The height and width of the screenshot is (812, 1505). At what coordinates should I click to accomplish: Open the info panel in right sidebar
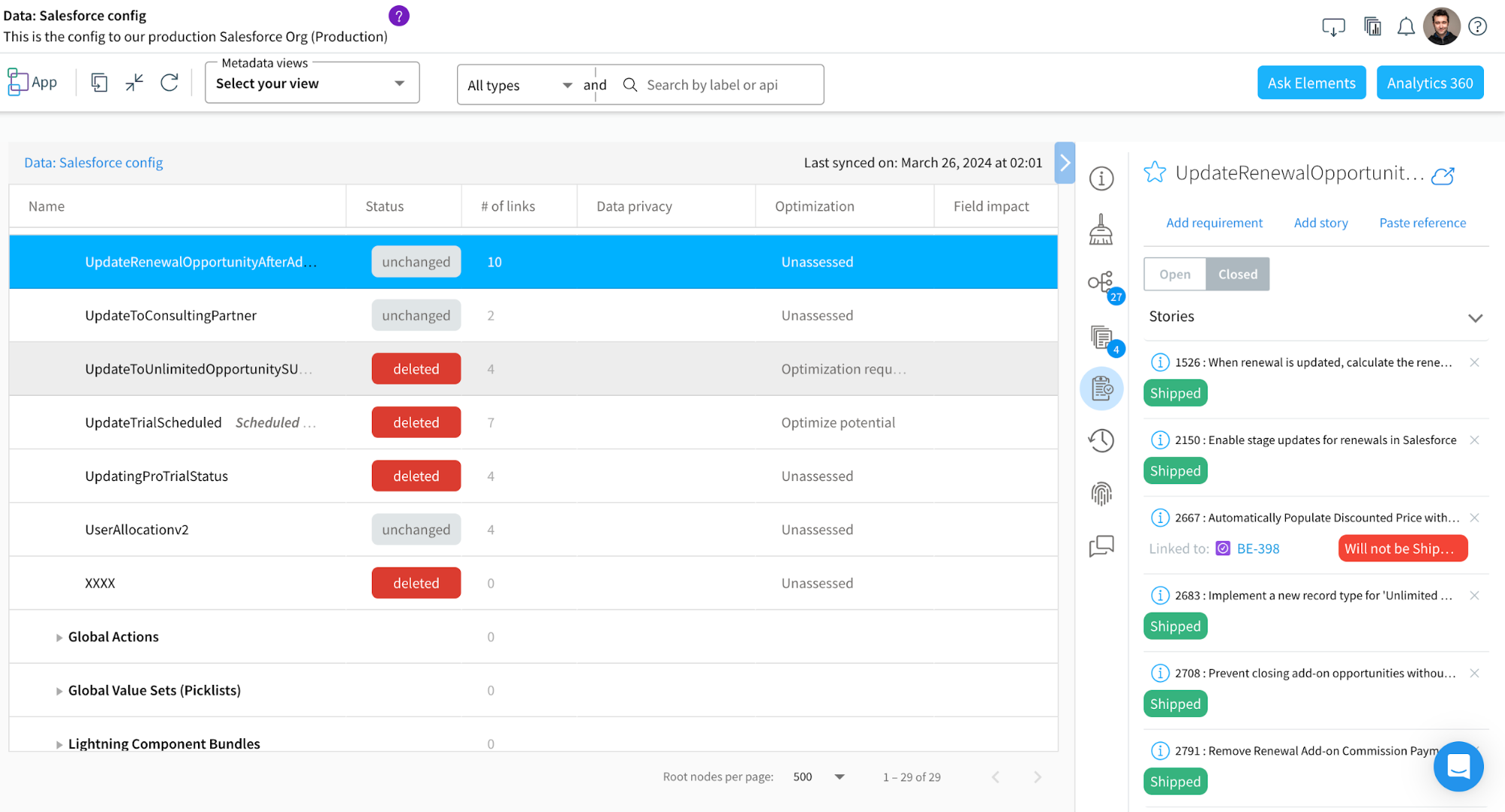pos(1101,178)
